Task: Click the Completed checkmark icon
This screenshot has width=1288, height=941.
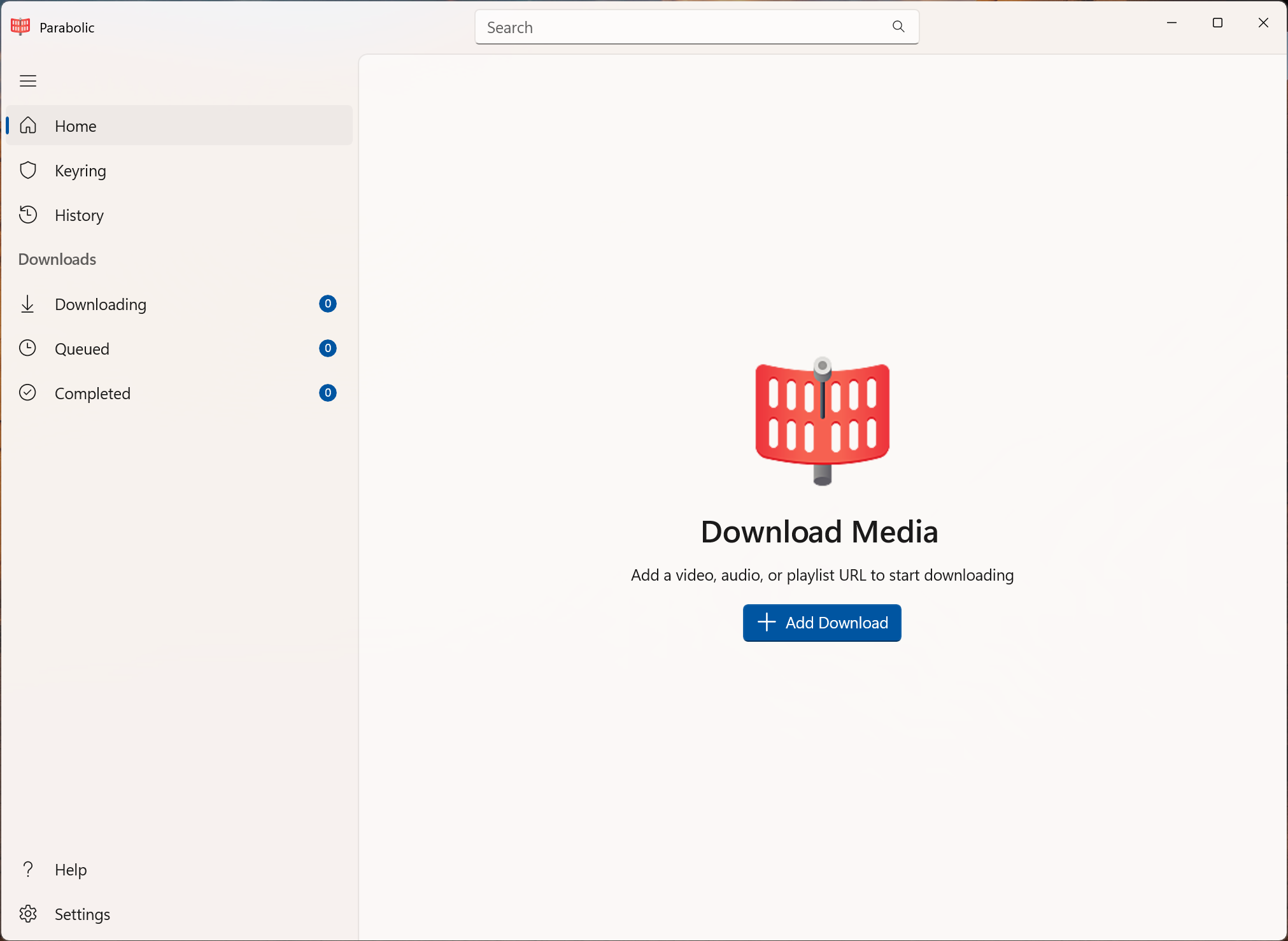Action: [27, 393]
